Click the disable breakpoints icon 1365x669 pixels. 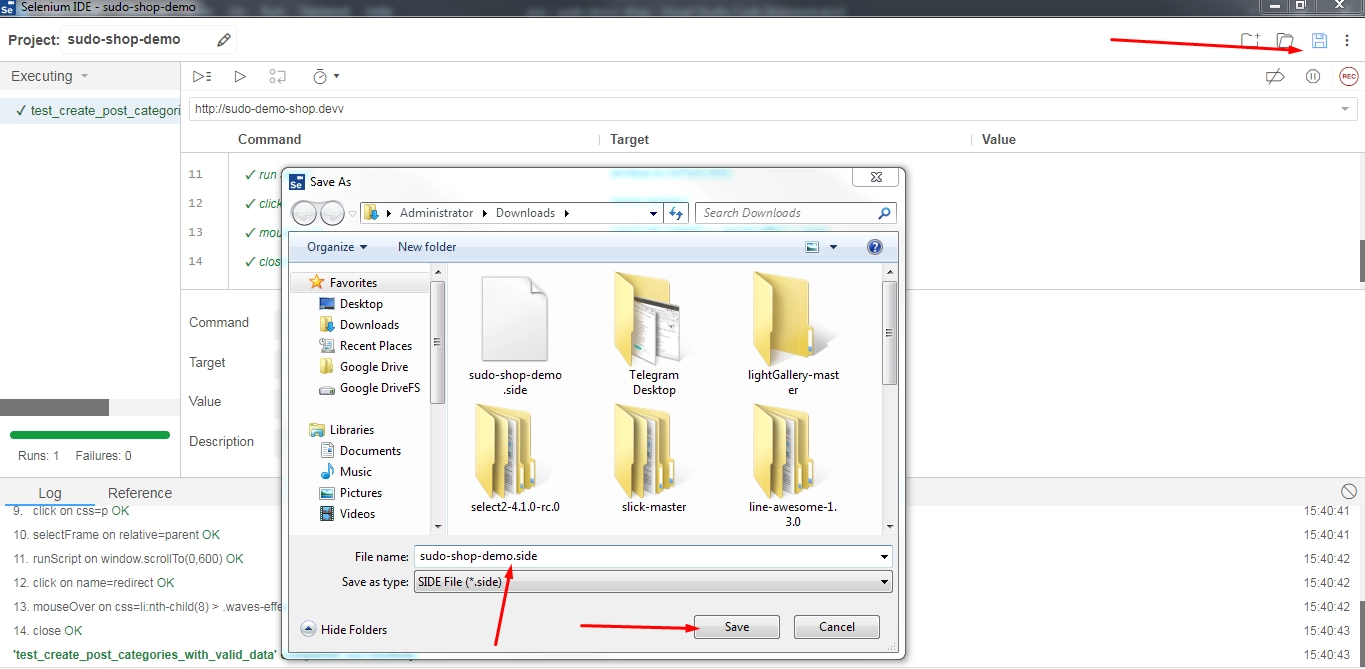(1275, 77)
